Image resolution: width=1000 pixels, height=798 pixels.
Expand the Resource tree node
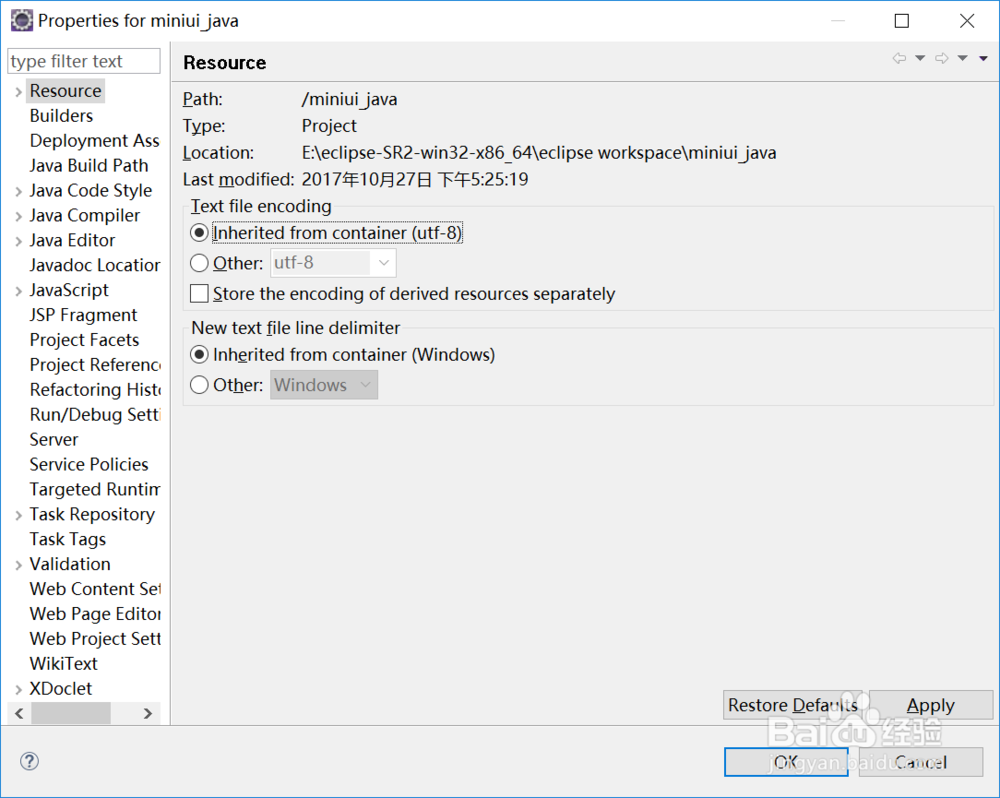18,92
